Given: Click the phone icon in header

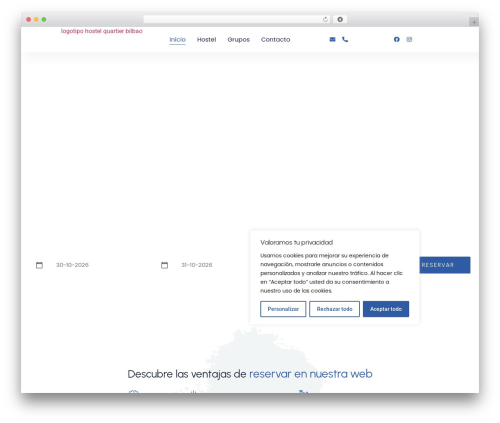Looking at the screenshot, I should coord(345,39).
